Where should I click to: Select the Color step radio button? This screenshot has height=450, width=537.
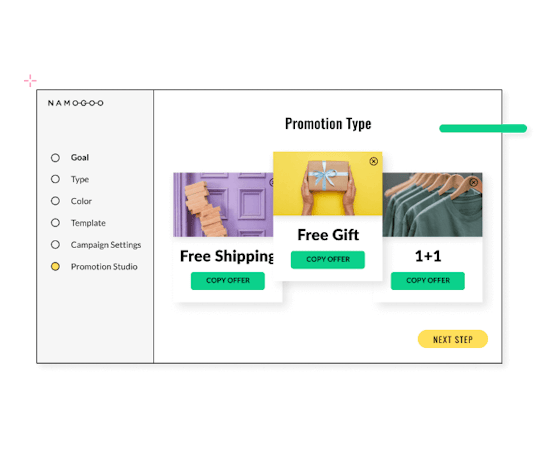(x=55, y=201)
